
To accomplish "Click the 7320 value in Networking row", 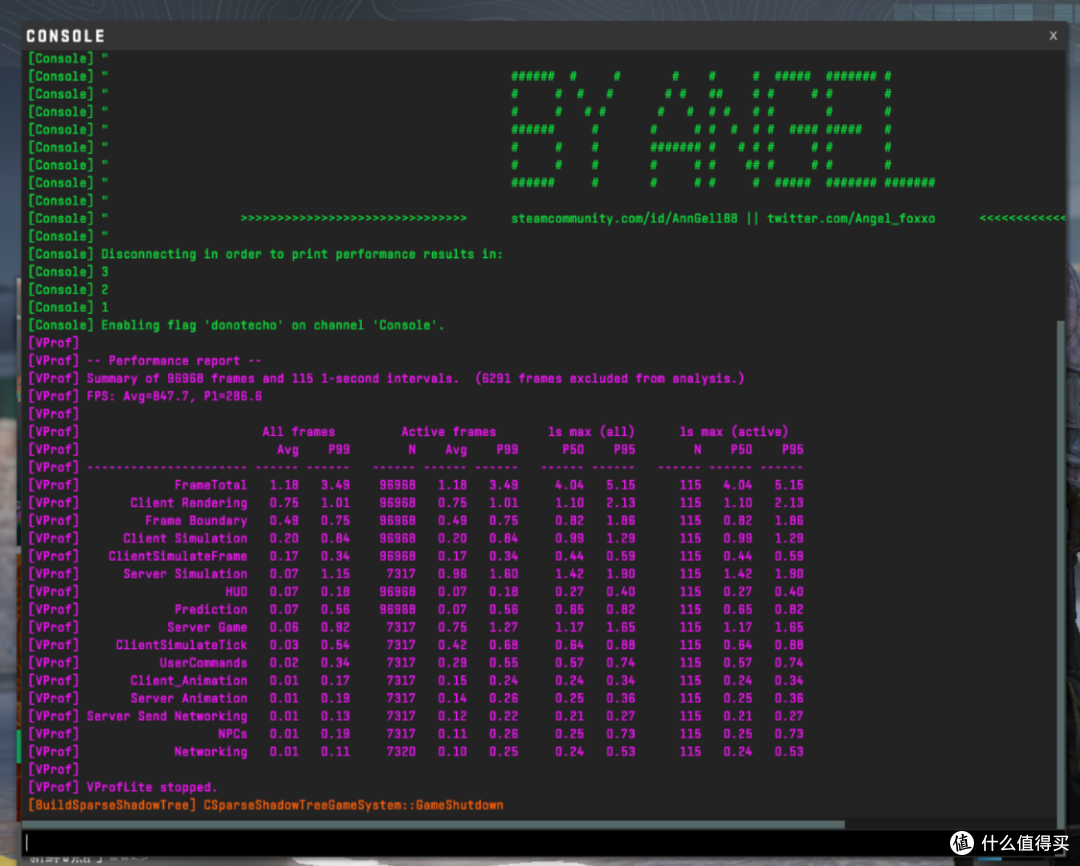I will [x=401, y=752].
